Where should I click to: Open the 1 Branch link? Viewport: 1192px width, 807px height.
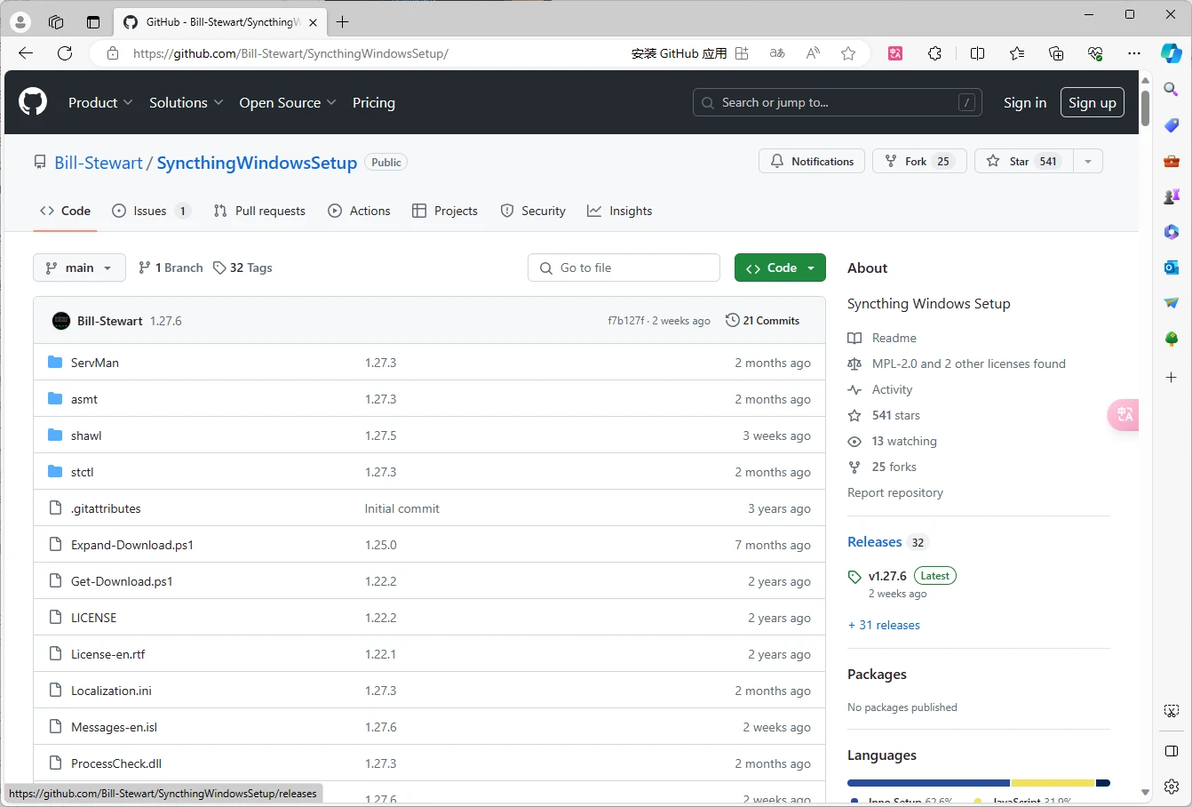point(171,267)
